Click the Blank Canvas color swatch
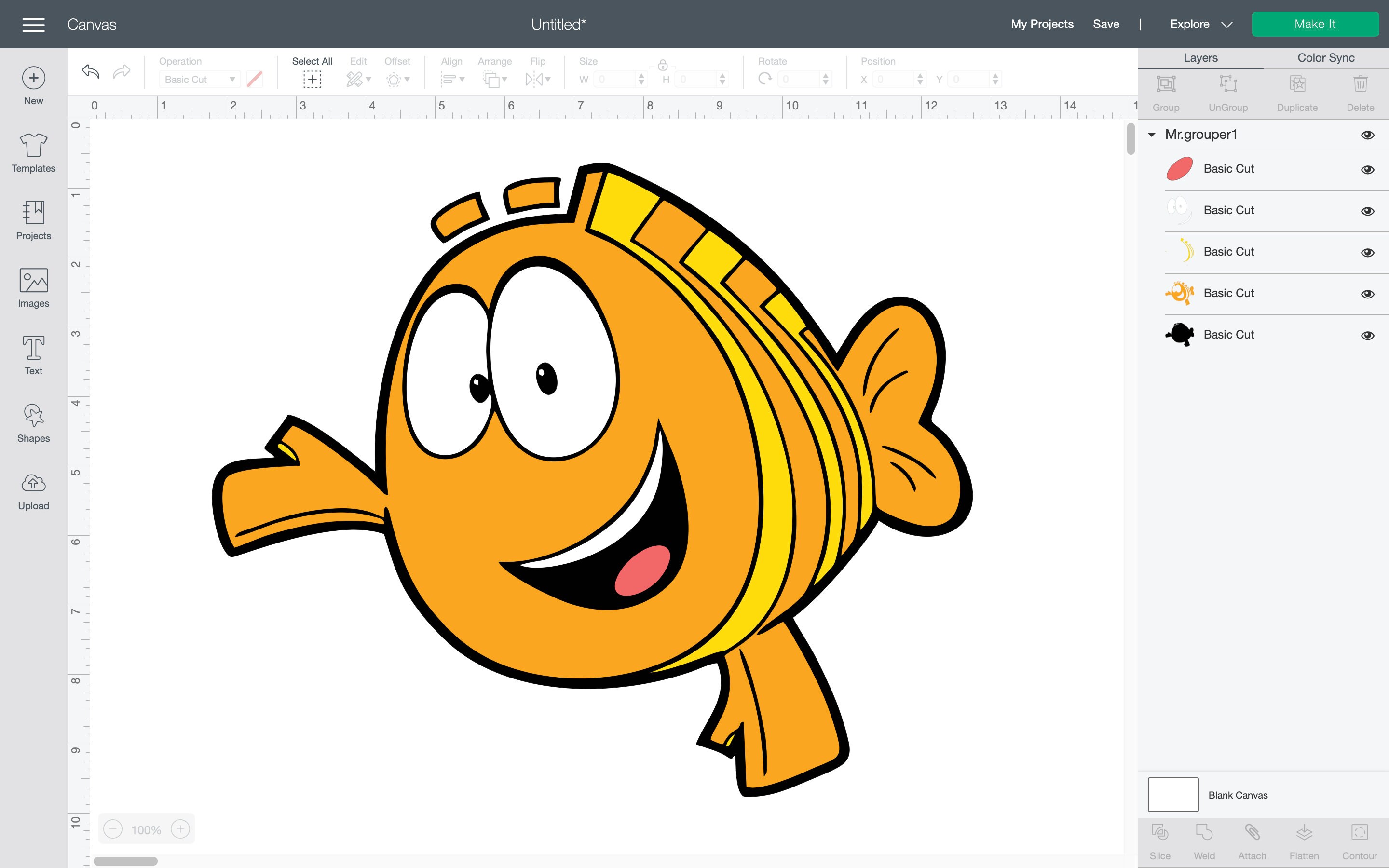1389x868 pixels. pos(1172,795)
